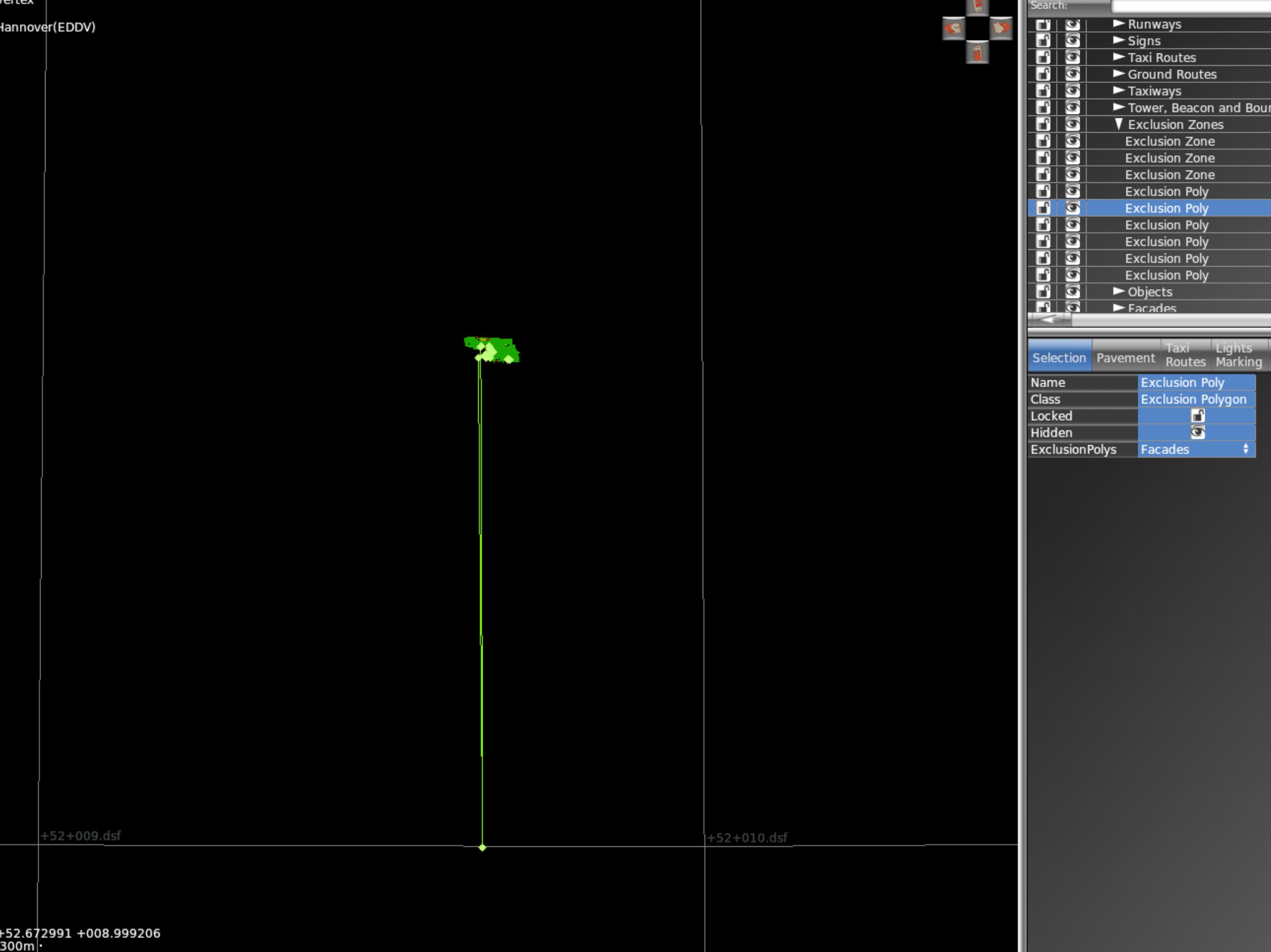Screen dimensions: 1271x952
Task: Toggle the lock icon on Taxiways row
Action: [x=1044, y=91]
